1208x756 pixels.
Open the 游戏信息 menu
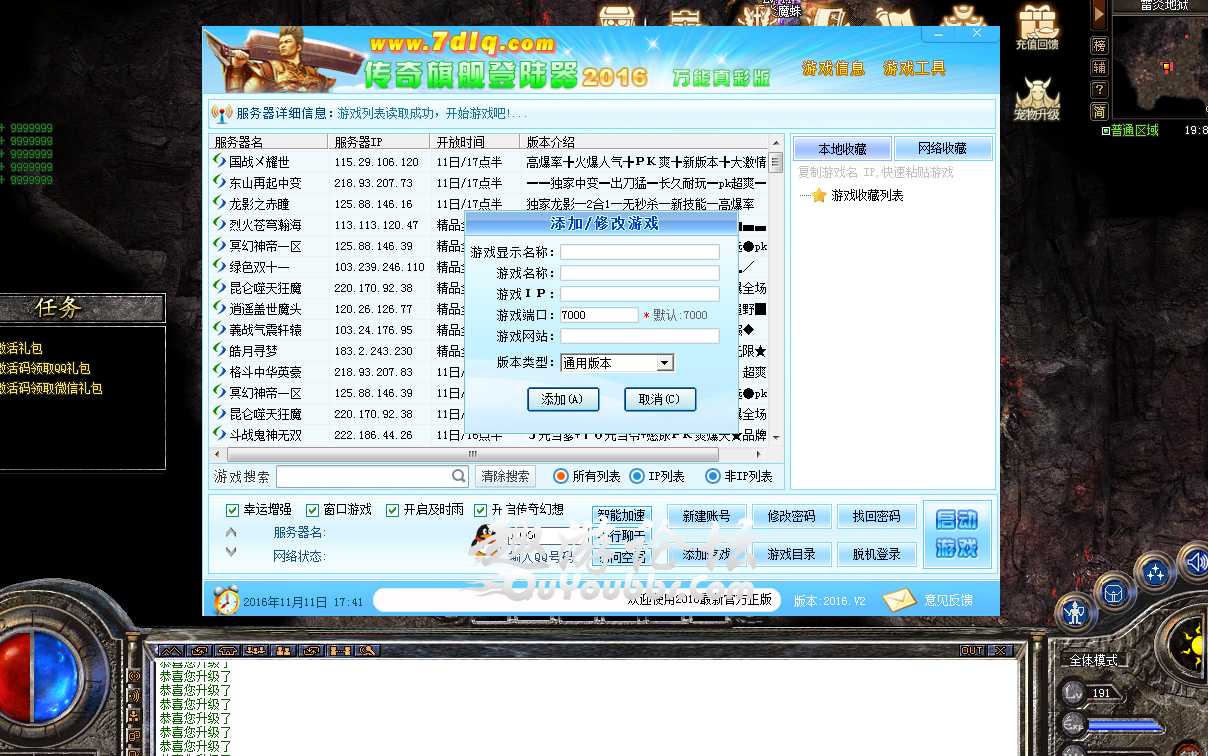tap(833, 68)
